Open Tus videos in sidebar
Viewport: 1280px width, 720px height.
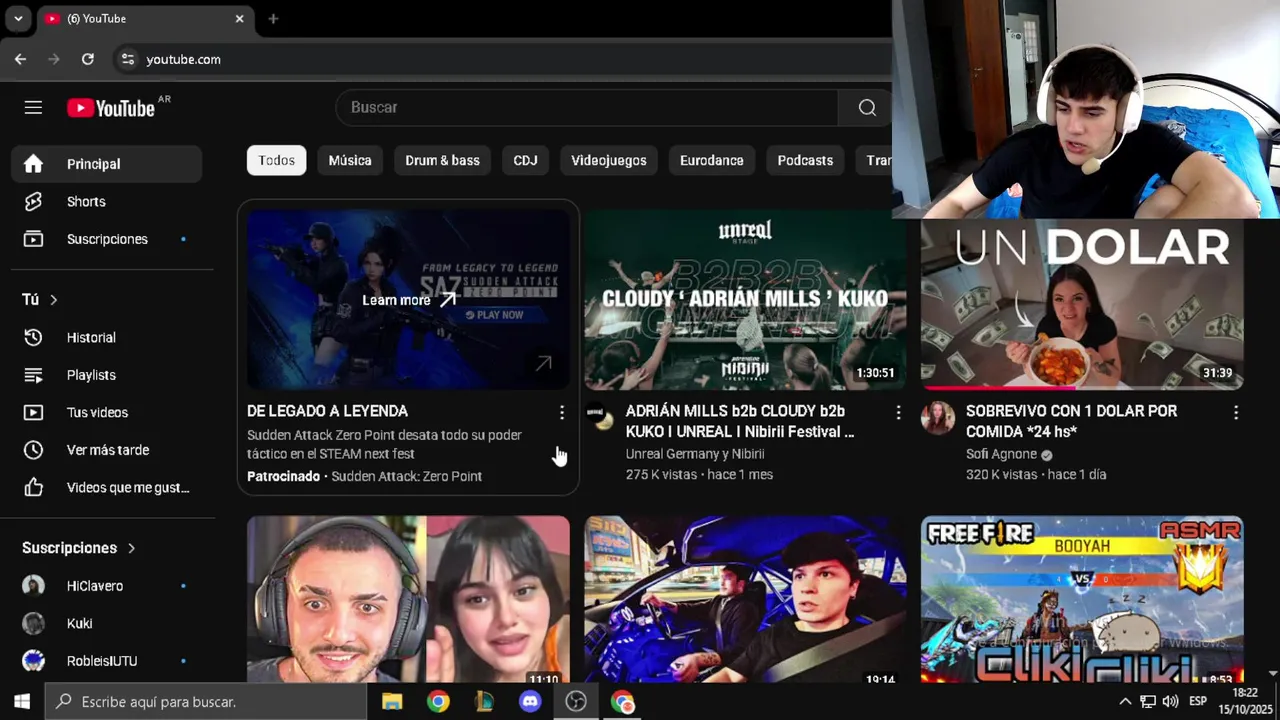pyautogui.click(x=107, y=413)
